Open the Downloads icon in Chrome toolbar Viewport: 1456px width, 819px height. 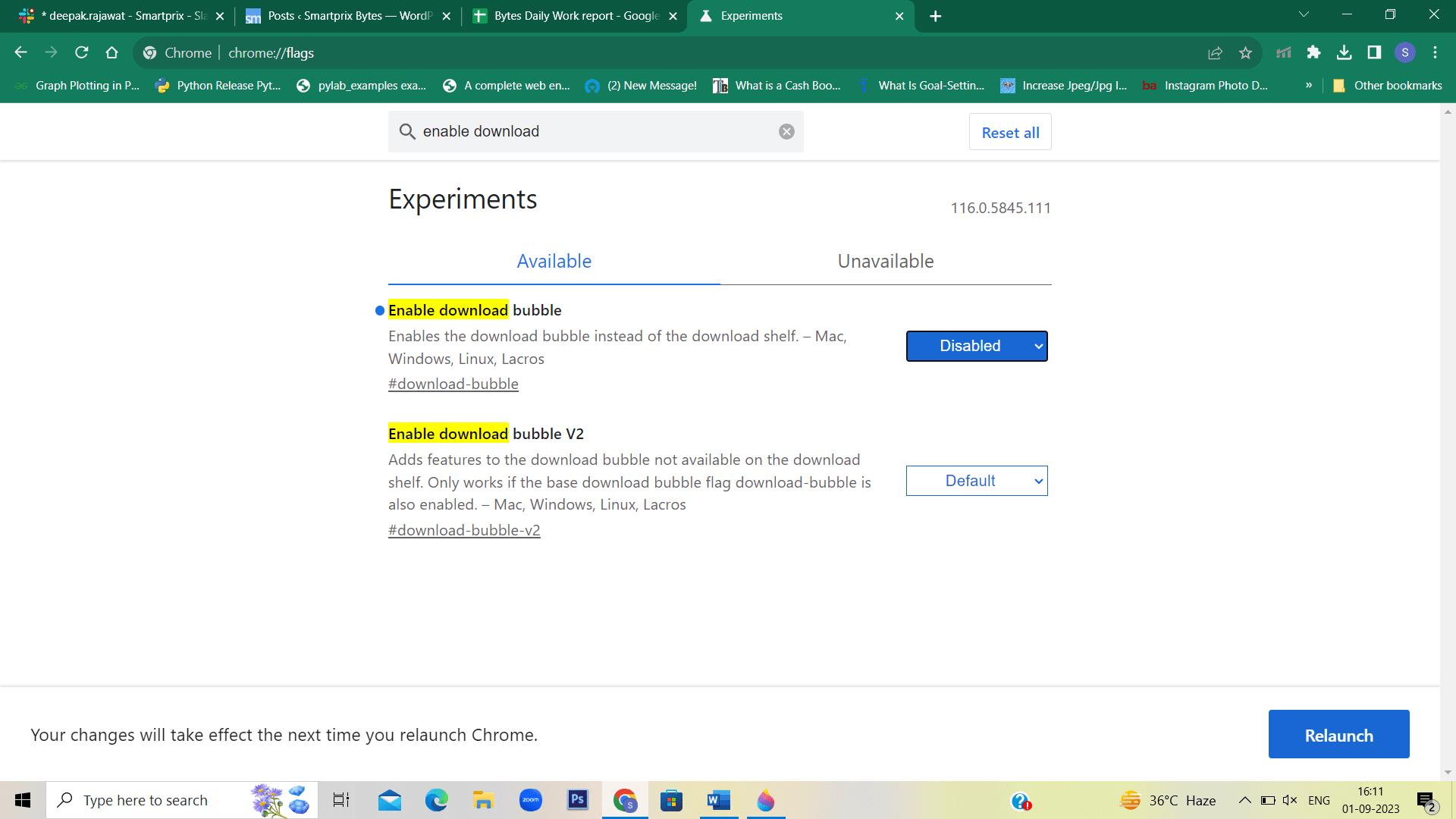click(x=1345, y=52)
